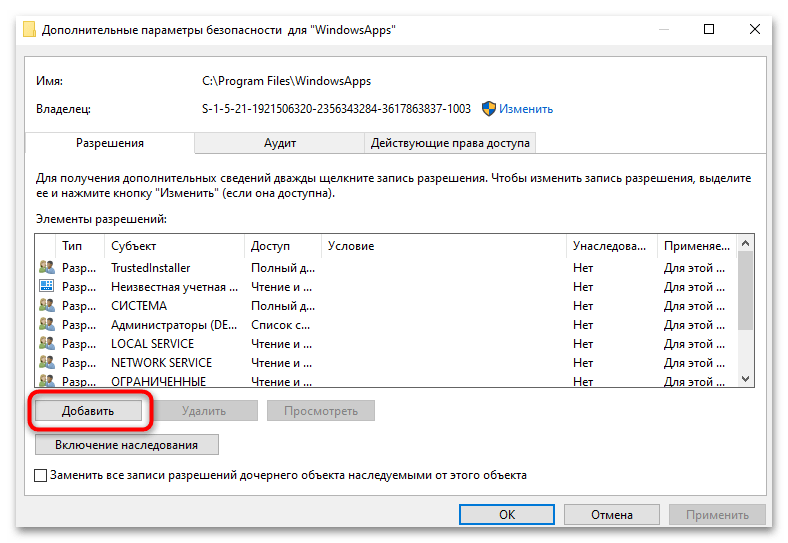
Task: Maximize the security settings window
Action: tap(709, 29)
